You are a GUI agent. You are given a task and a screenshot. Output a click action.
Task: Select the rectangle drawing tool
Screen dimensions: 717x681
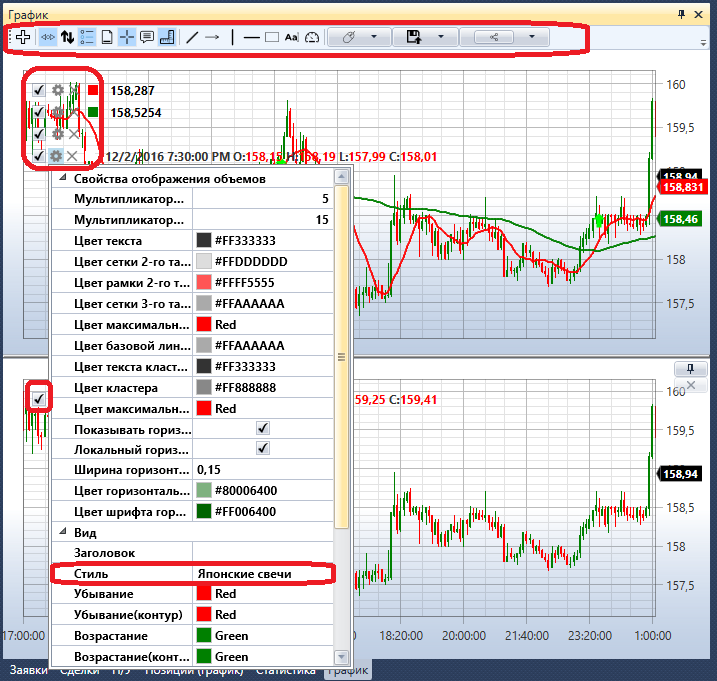pyautogui.click(x=272, y=37)
